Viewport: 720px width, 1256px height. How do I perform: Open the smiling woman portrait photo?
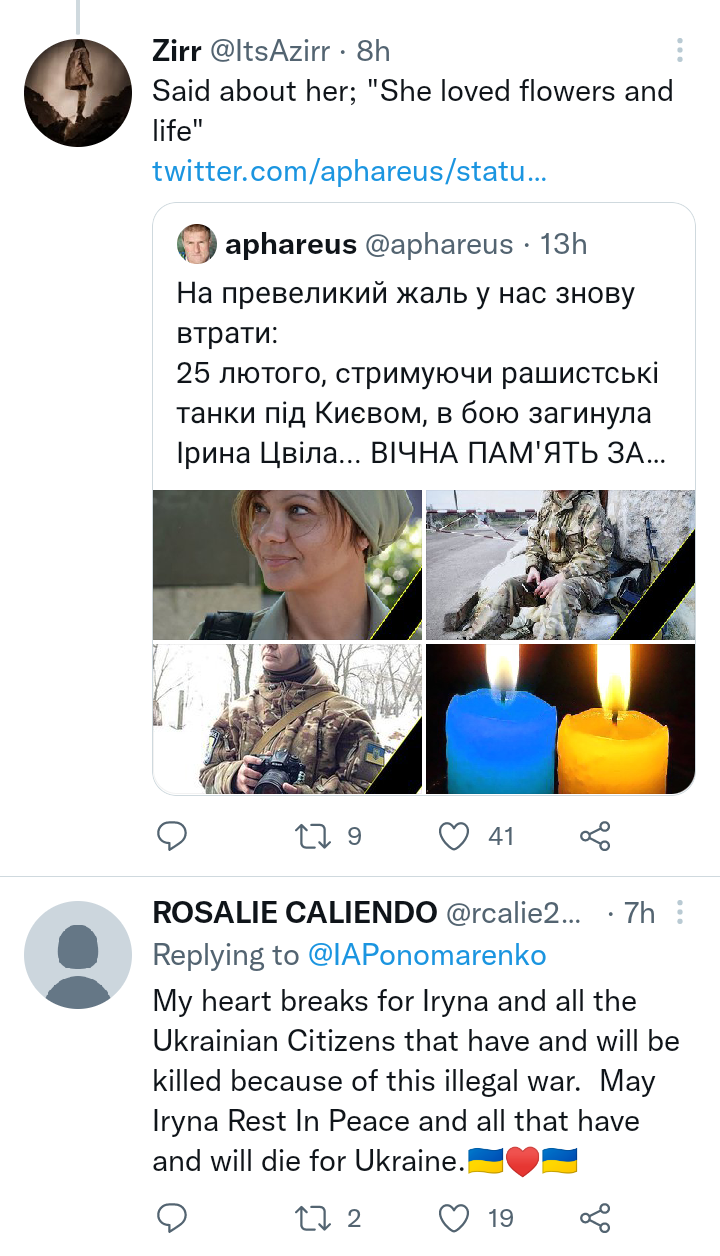(x=288, y=565)
